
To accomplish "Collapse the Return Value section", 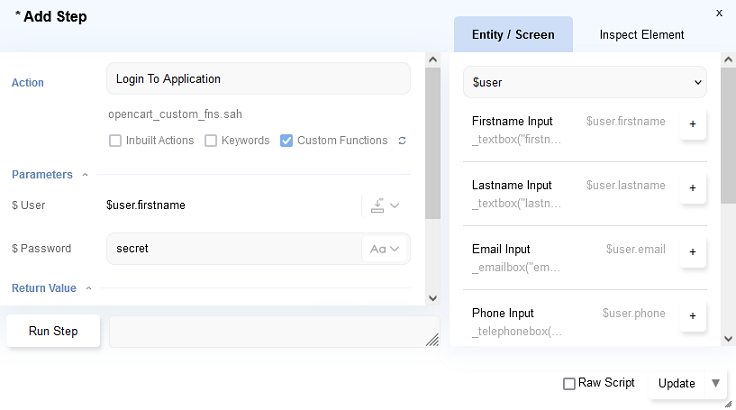I will pyautogui.click(x=88, y=289).
